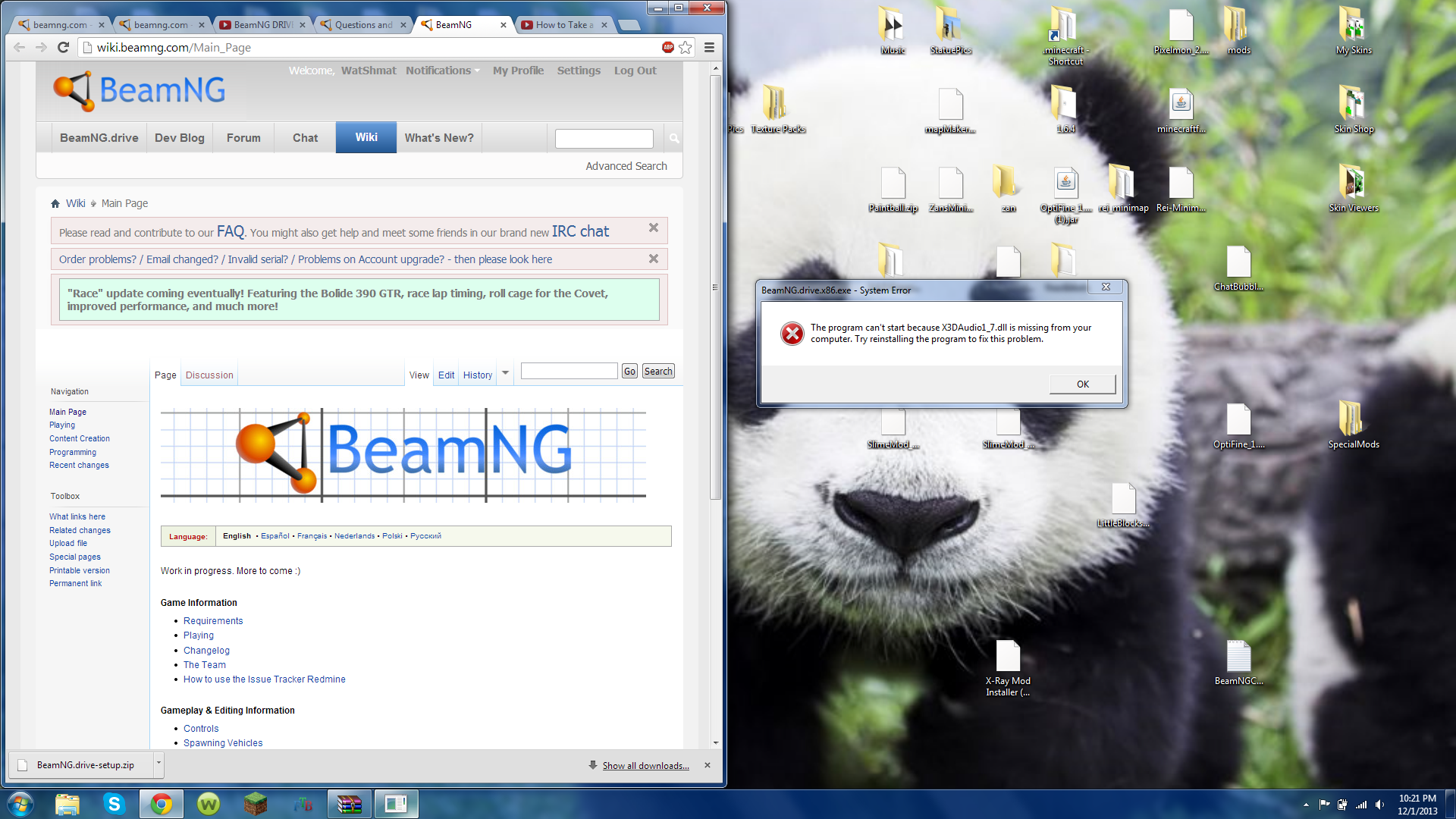Switch to How to Take a tab

coord(564,25)
